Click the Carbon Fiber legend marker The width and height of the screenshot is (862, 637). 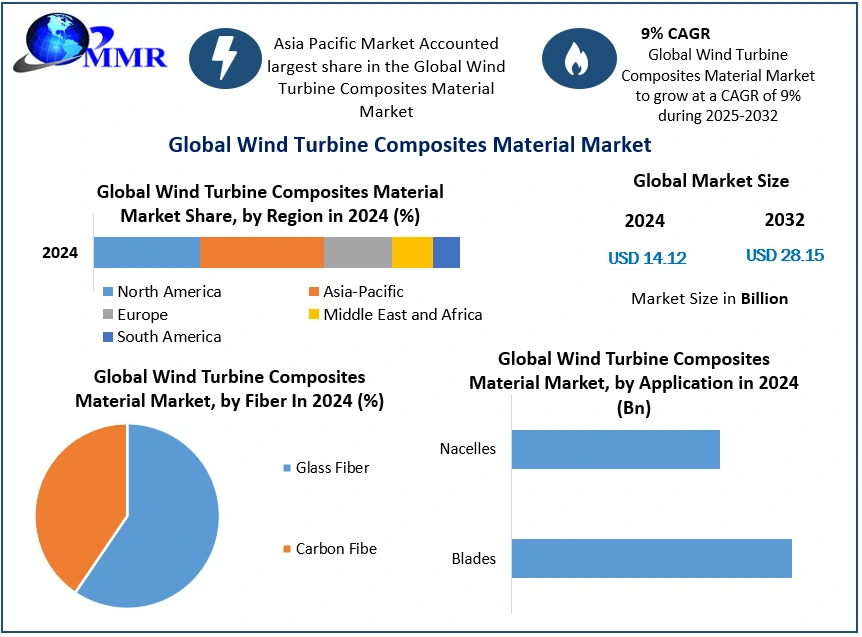[x=288, y=549]
